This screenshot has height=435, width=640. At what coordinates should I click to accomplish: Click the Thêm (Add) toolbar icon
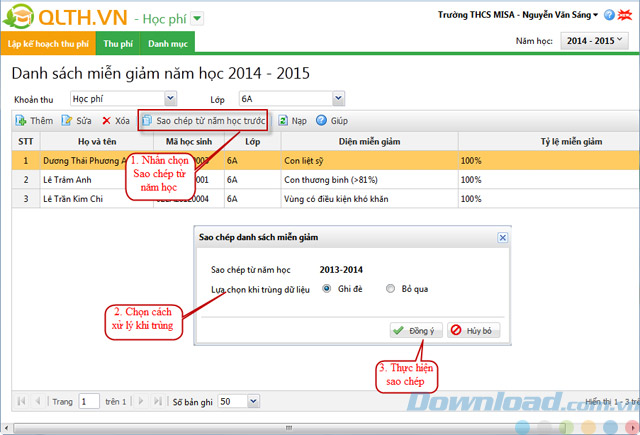point(20,120)
